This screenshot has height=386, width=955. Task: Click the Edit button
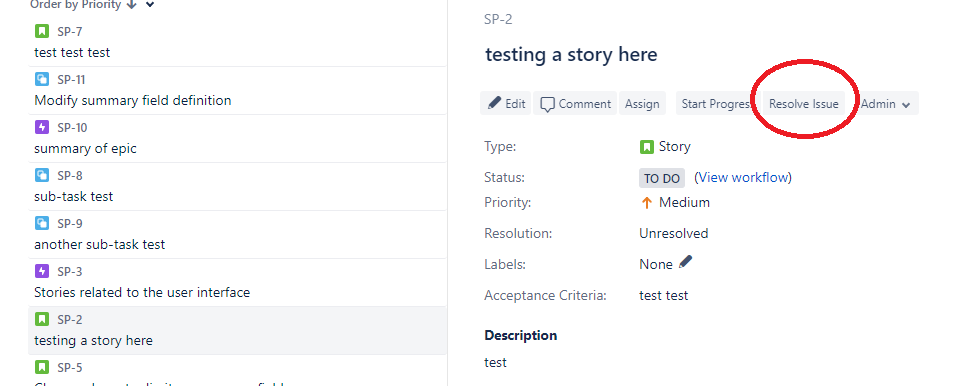point(506,104)
